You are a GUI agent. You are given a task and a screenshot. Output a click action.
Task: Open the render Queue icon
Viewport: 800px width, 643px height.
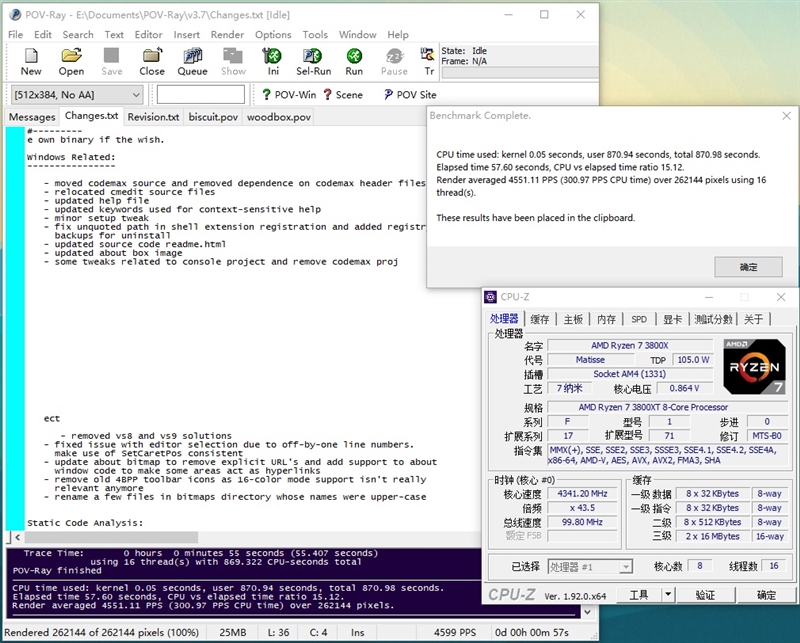[x=192, y=63]
